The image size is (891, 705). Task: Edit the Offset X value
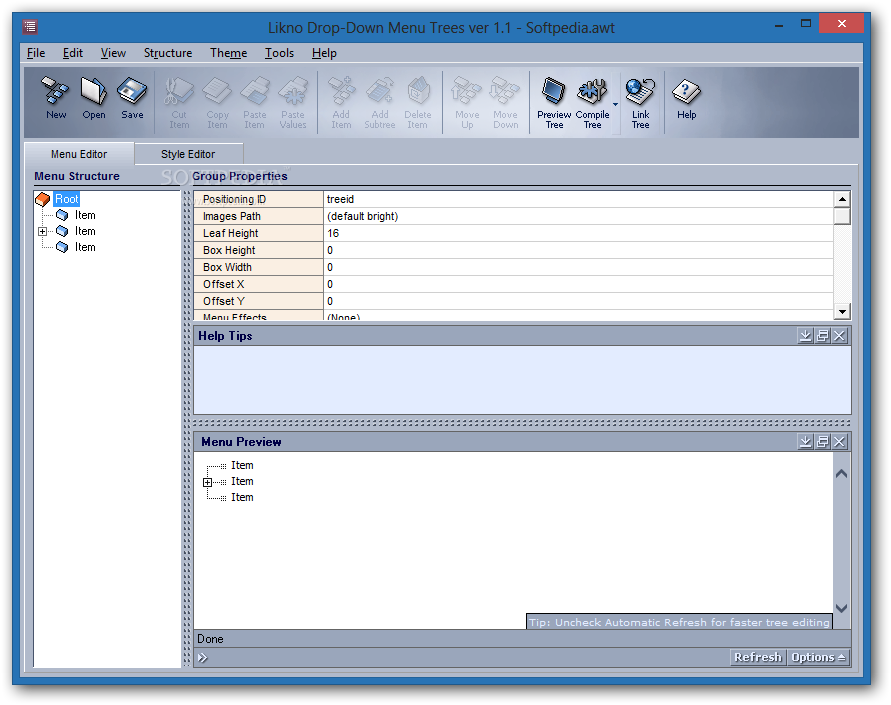pyautogui.click(x=578, y=284)
